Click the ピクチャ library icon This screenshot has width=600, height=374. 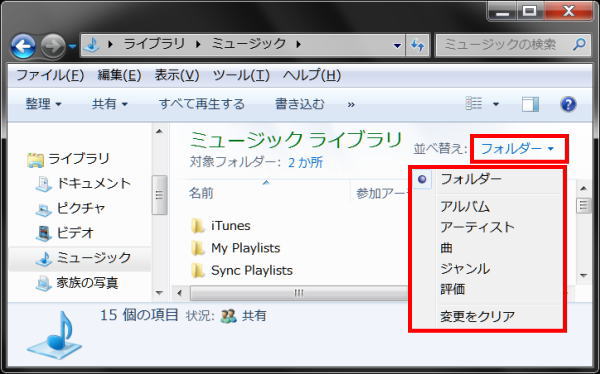pyautogui.click(x=43, y=209)
